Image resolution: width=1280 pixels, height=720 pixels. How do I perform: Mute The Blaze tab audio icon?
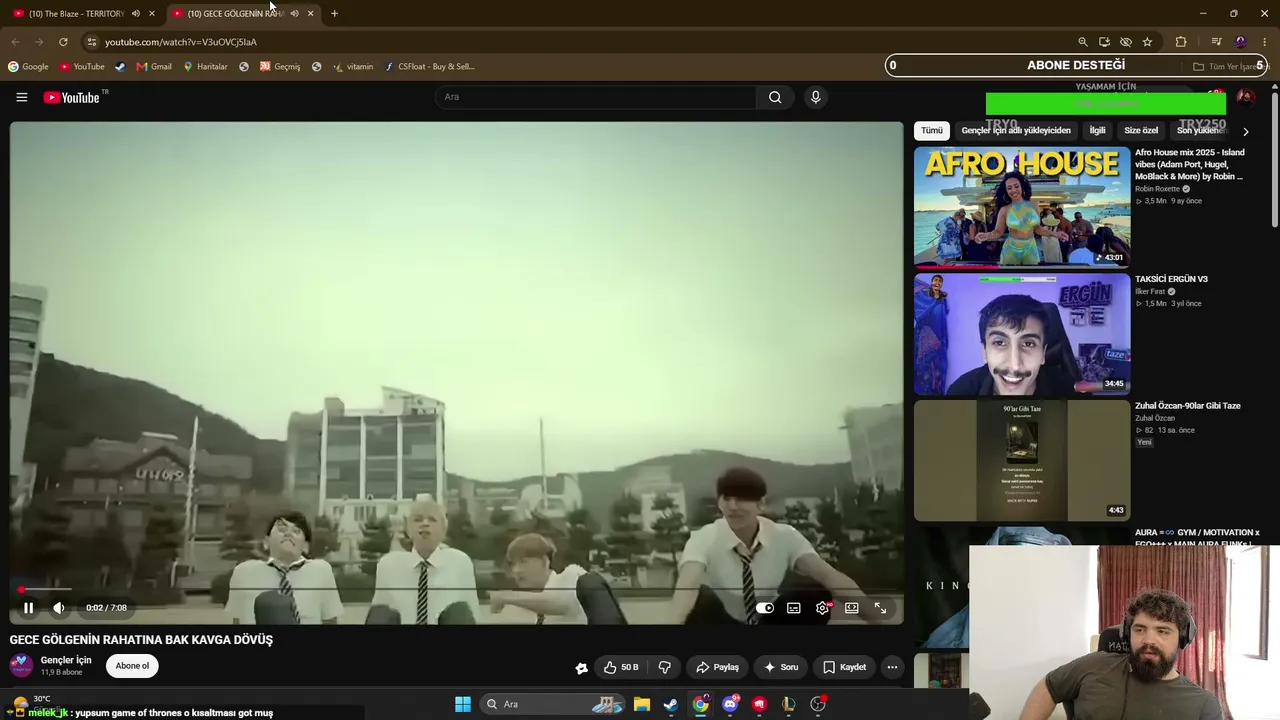(136, 14)
